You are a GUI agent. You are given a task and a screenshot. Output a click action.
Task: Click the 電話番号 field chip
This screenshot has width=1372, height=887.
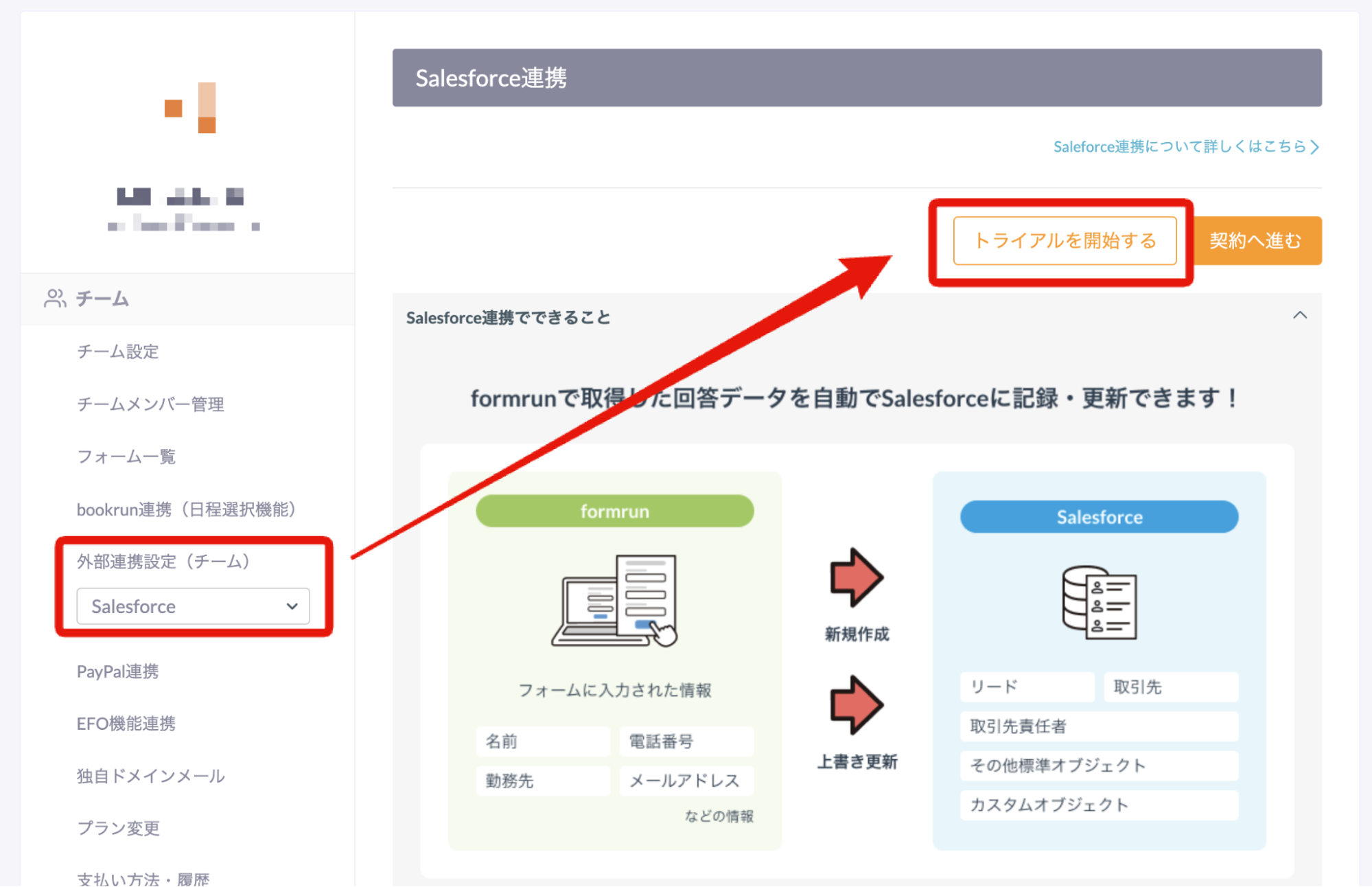coord(686,741)
